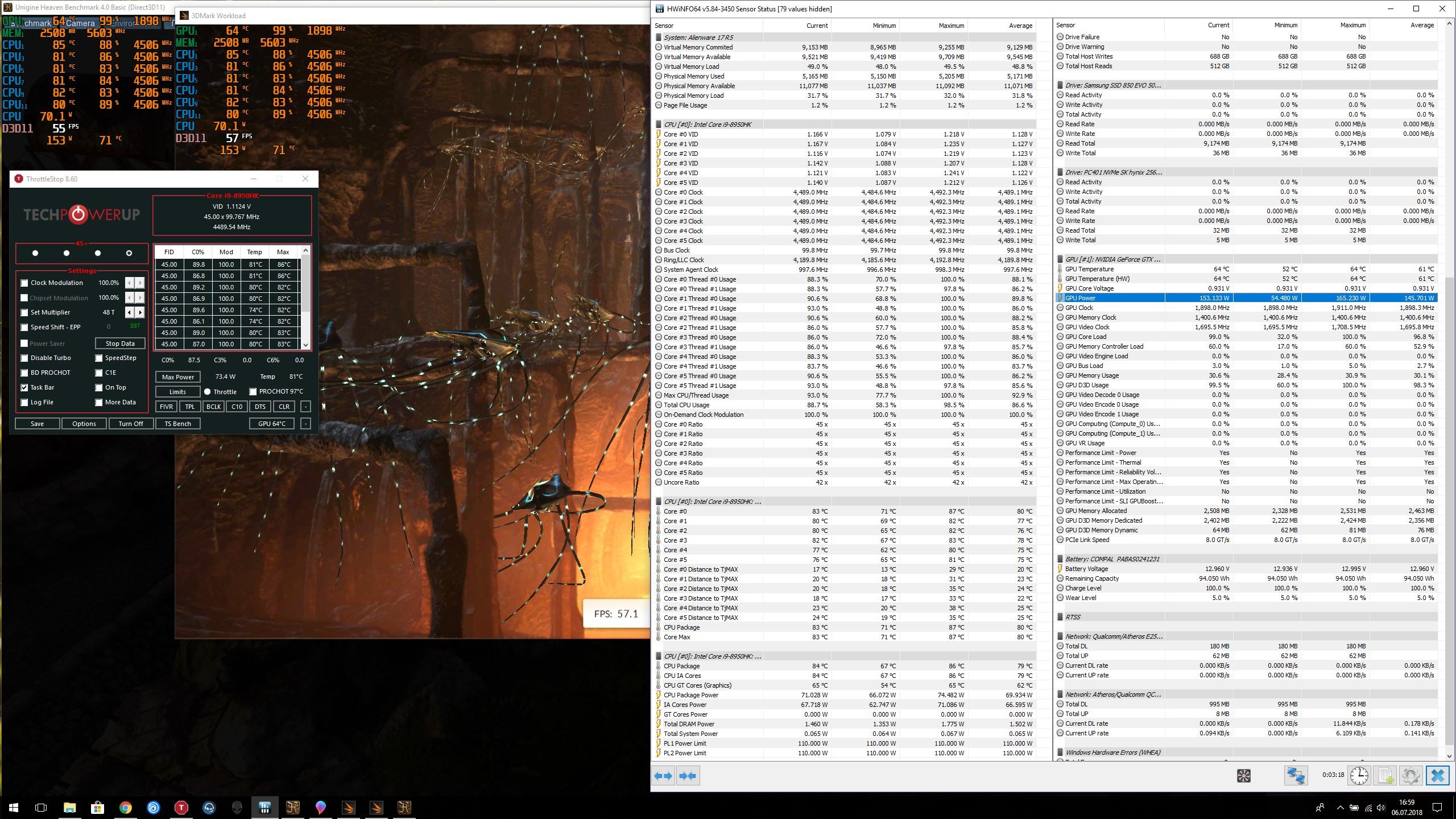This screenshot has height=819, width=1456.
Task: Open the Camera menu in Heaven Benchmark
Action: coord(80,23)
